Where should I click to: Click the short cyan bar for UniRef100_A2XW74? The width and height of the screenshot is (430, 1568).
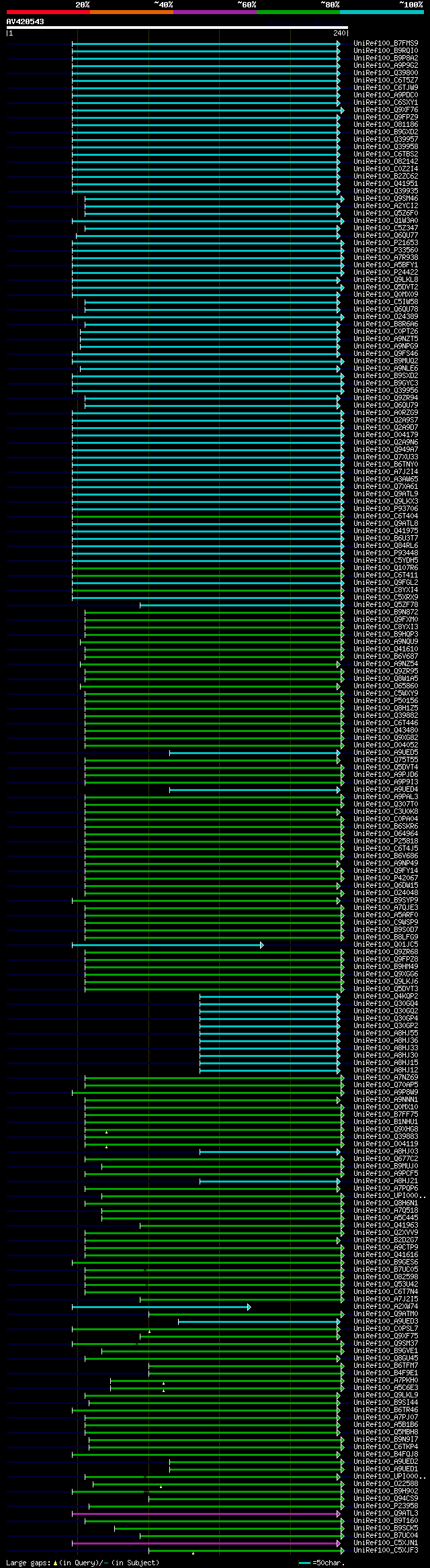[x=161, y=1307]
